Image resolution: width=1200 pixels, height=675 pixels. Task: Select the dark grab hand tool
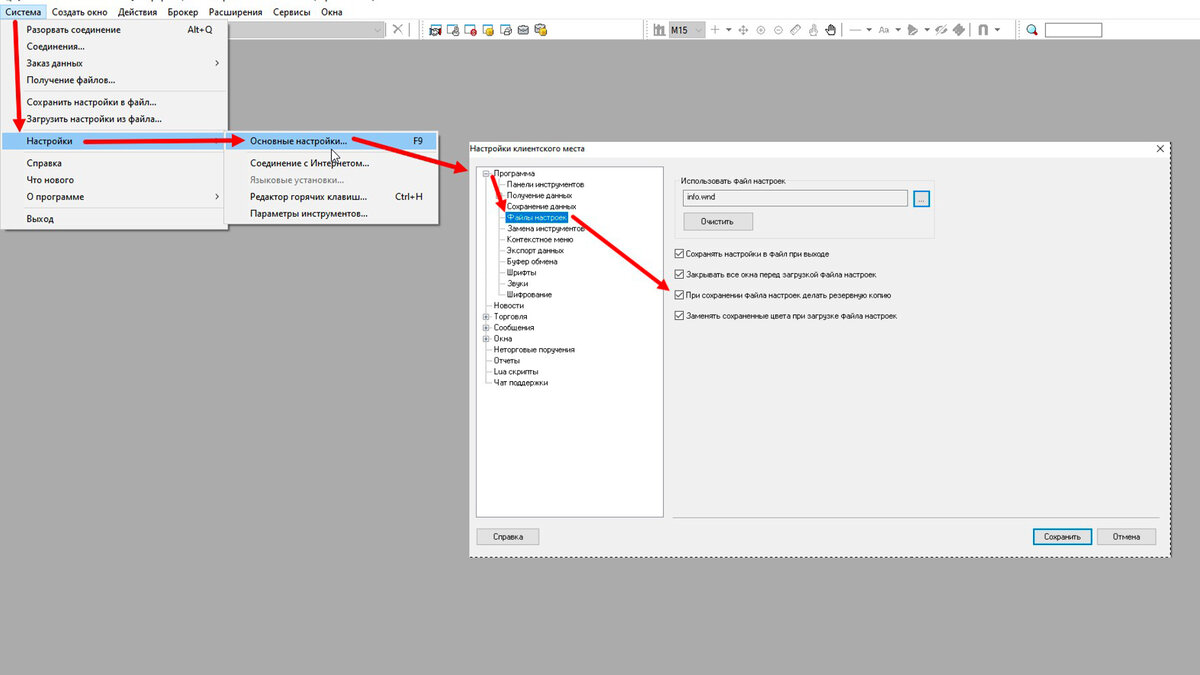pos(831,30)
